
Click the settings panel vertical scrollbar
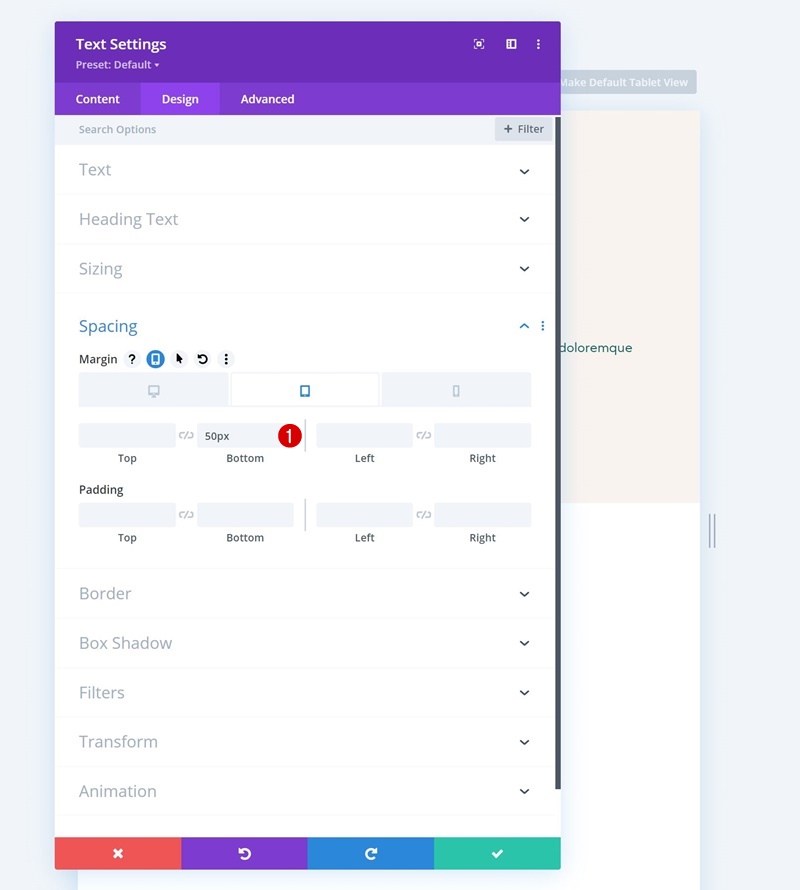[x=558, y=452]
